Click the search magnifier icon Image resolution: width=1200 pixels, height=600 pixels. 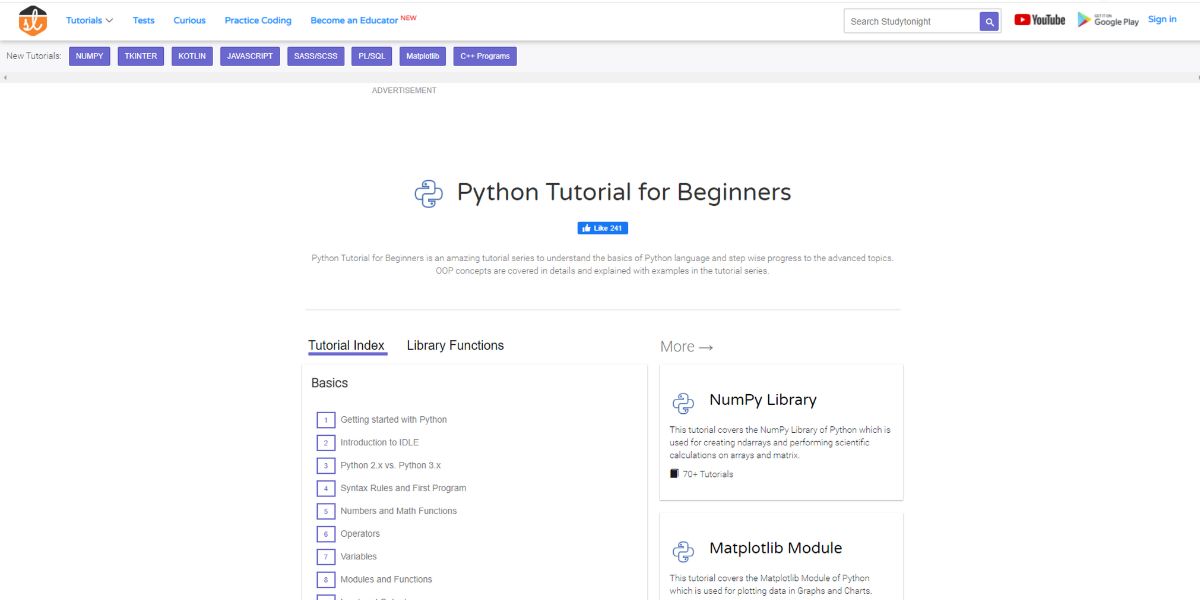[988, 20]
